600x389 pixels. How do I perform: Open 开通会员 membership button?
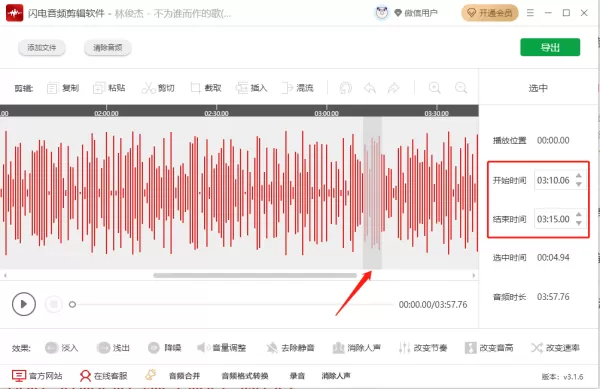[x=490, y=13]
